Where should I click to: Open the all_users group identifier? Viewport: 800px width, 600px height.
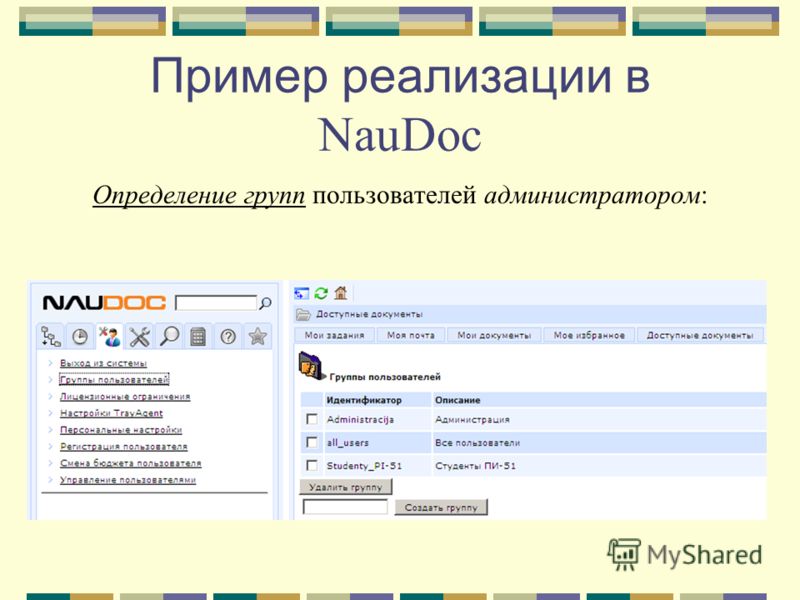(x=347, y=442)
